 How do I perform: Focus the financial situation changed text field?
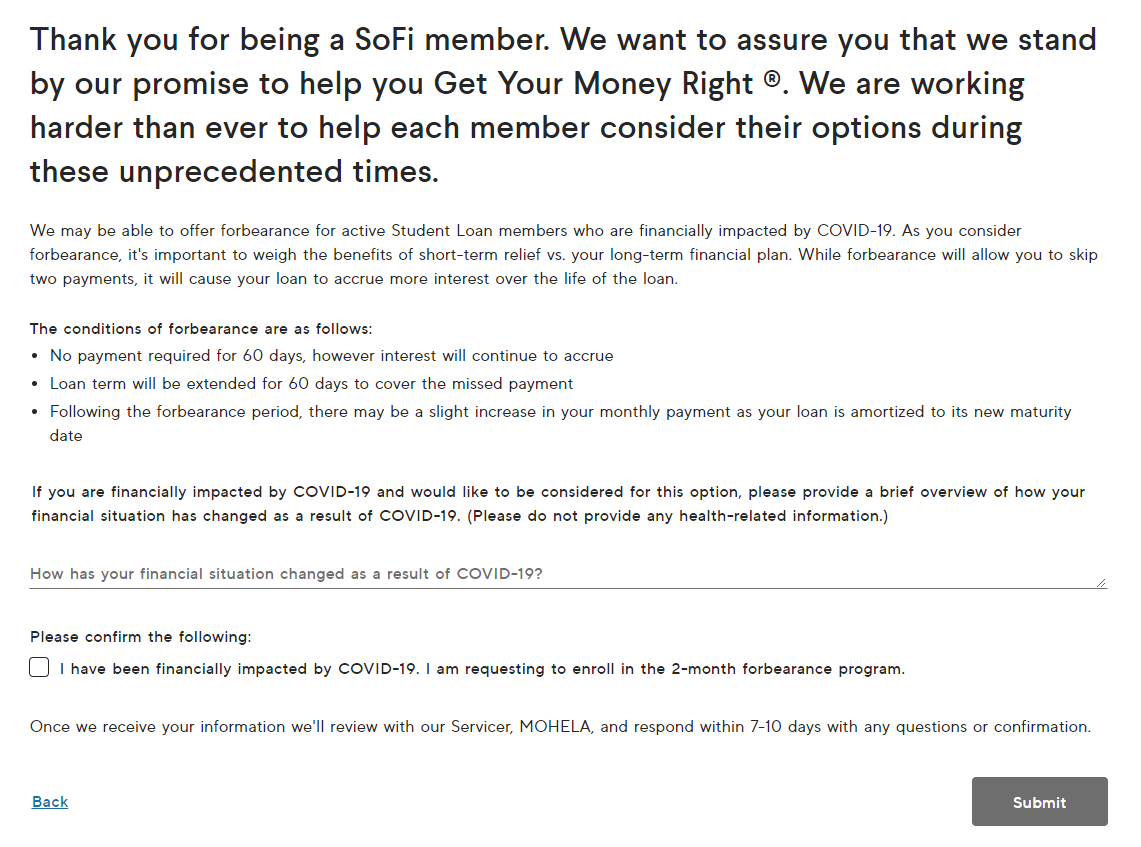(x=568, y=574)
